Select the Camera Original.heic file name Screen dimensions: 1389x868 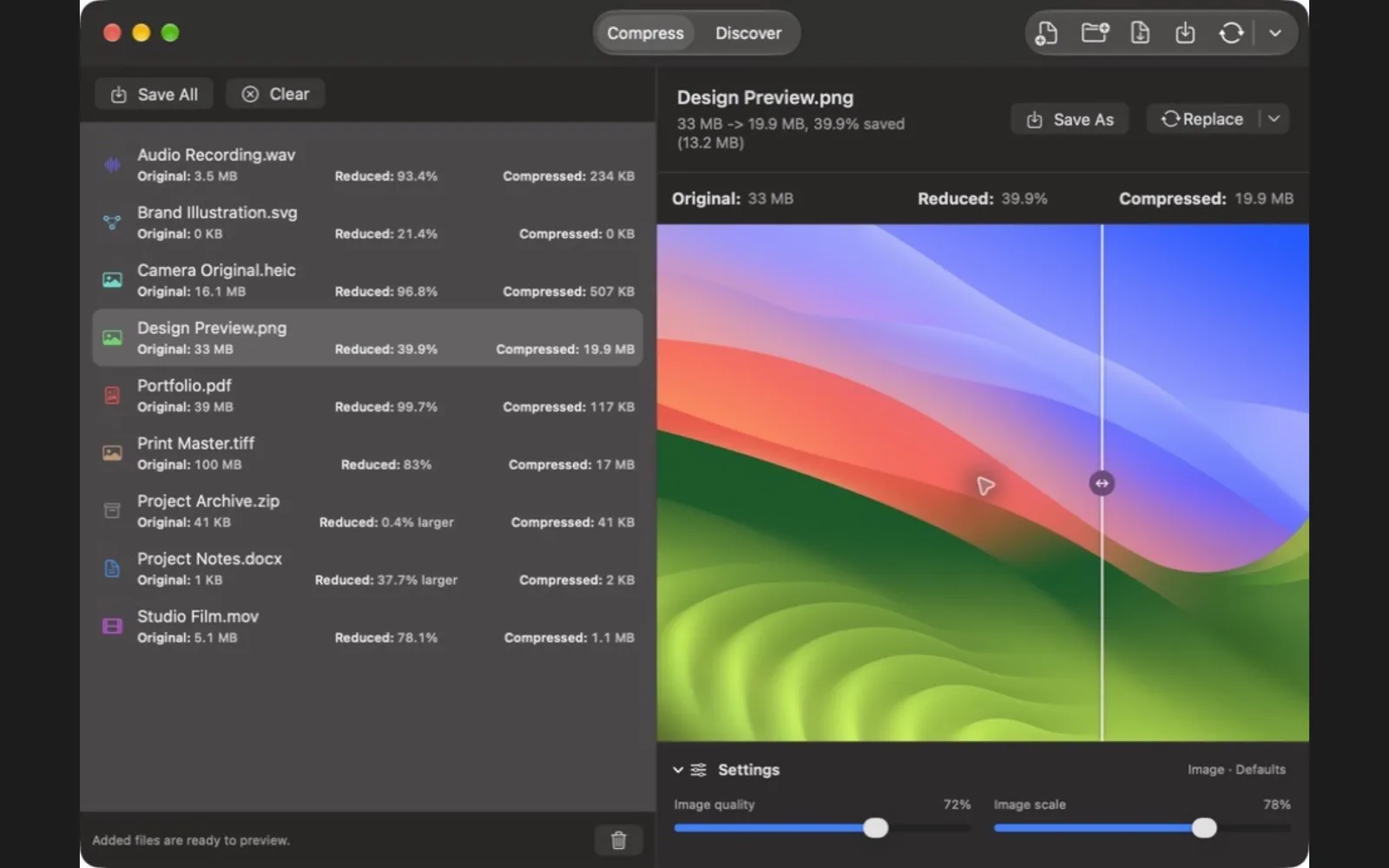click(216, 270)
